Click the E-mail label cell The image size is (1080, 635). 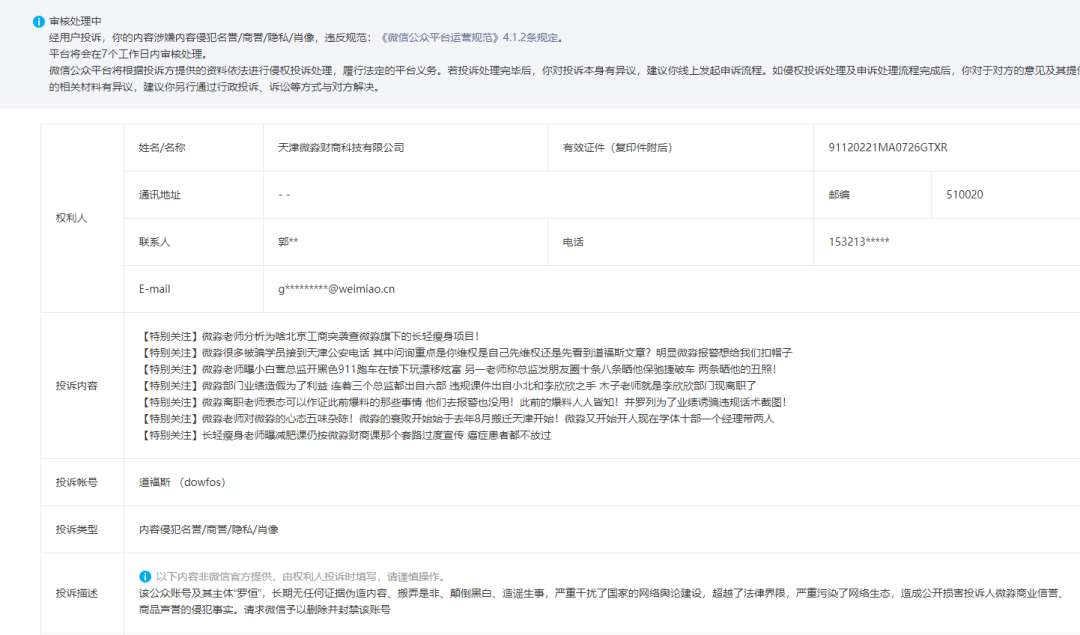[x=154, y=289]
